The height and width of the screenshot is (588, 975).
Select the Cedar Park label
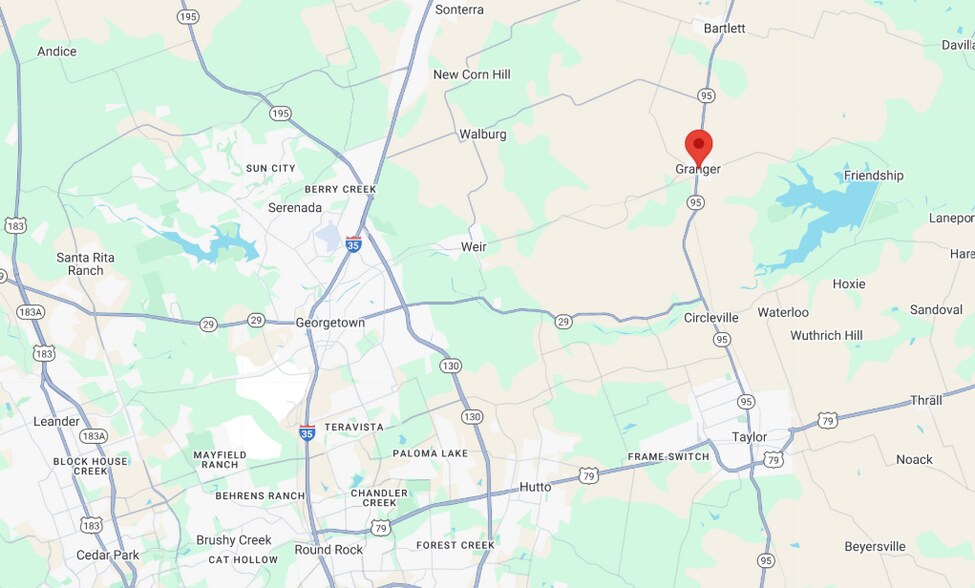(x=108, y=555)
